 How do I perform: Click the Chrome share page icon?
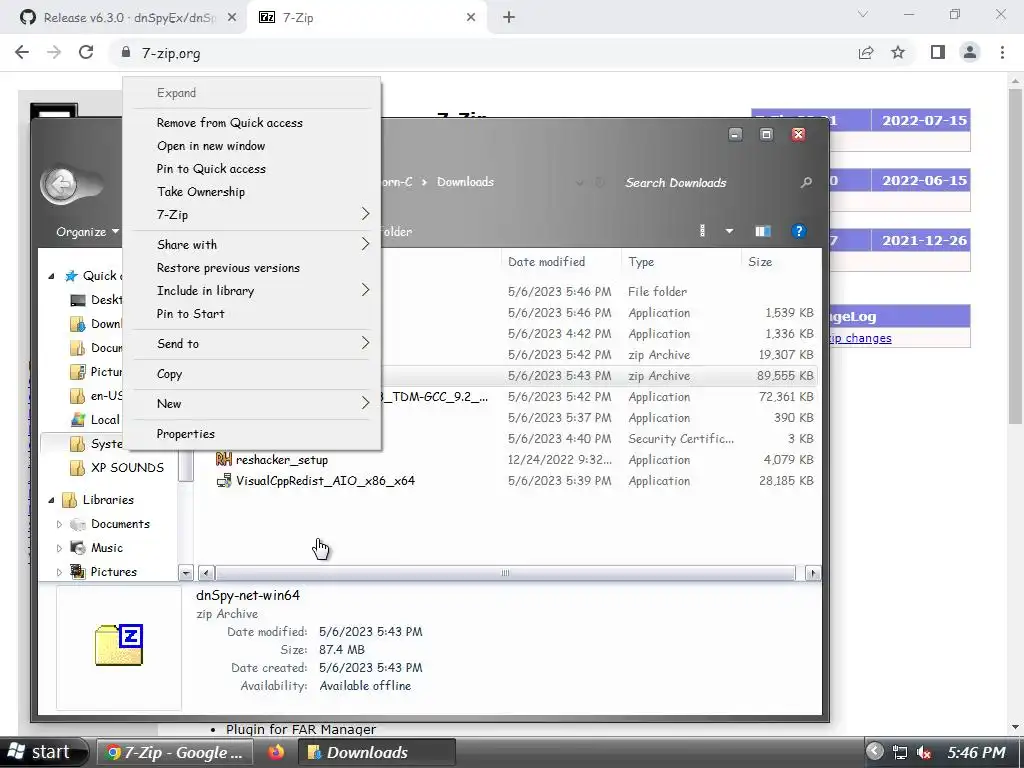pos(866,53)
